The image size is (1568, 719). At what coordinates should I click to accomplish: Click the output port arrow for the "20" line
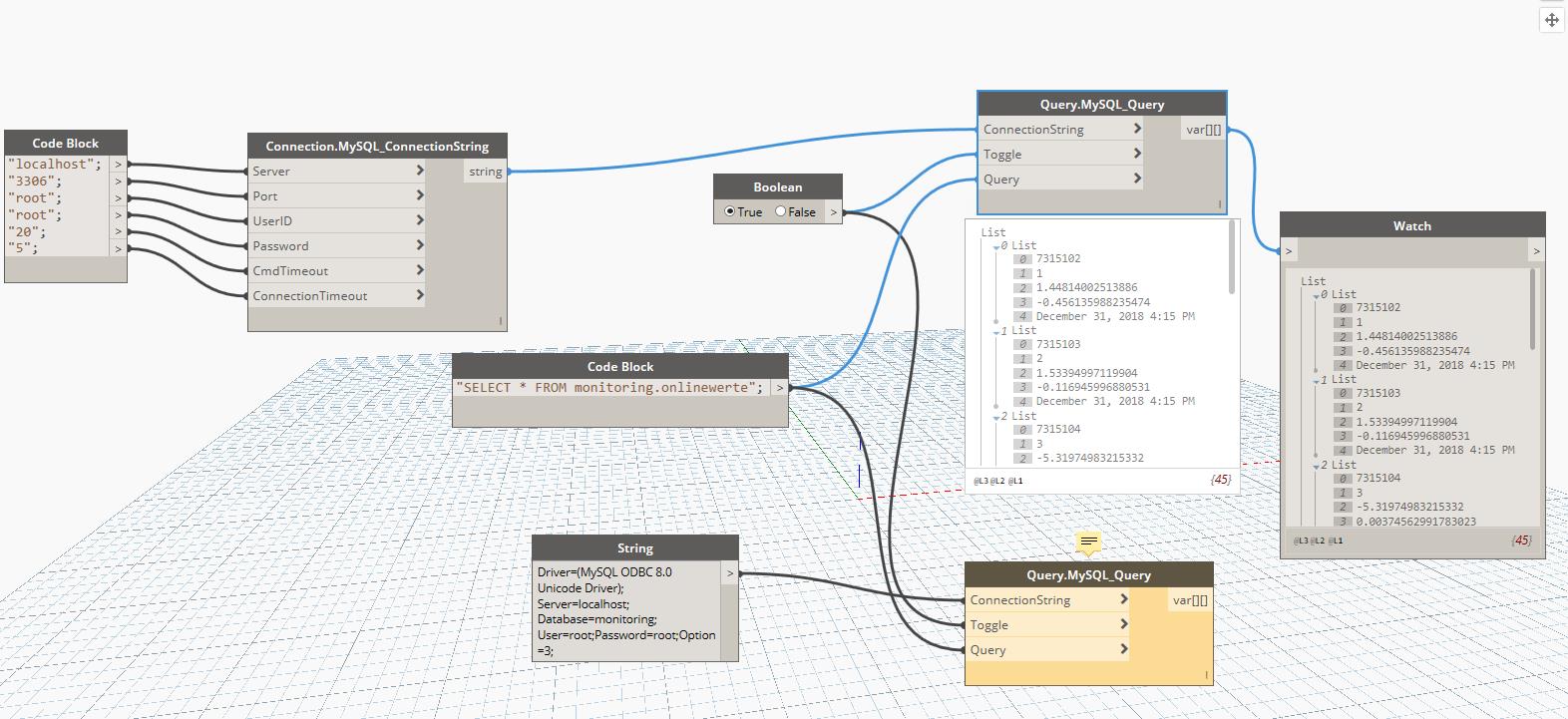coord(119,231)
